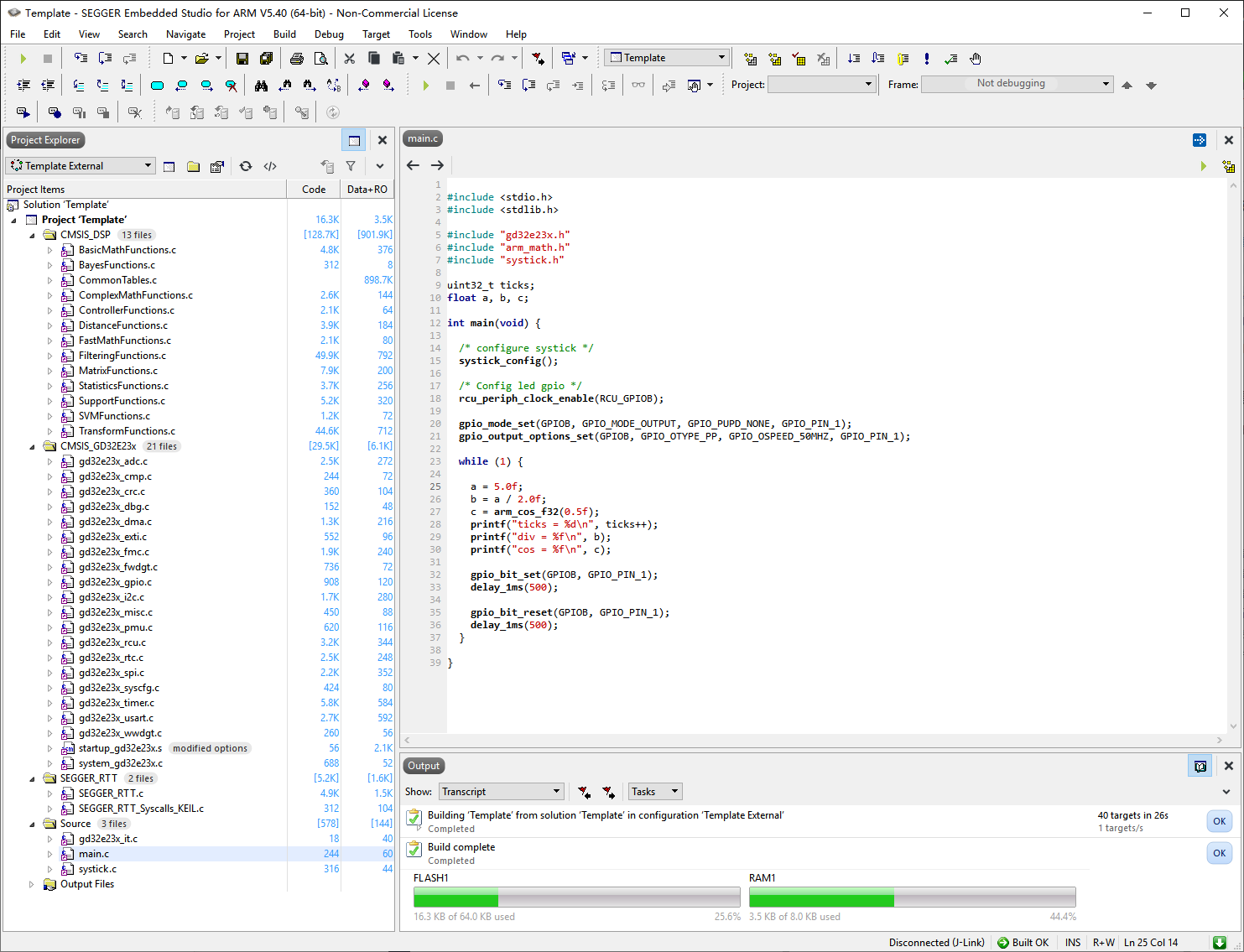Click the project properties icon in Project Explorer toolbar
Image resolution: width=1244 pixels, height=952 pixels.
[217, 166]
